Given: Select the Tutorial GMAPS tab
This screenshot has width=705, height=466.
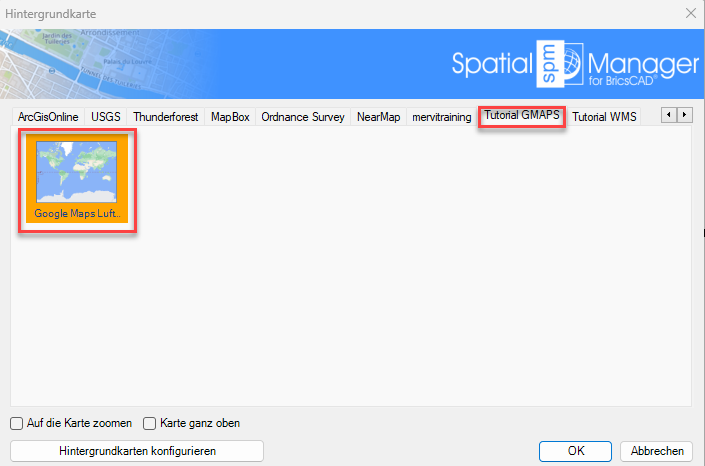Looking at the screenshot, I should pyautogui.click(x=522, y=116).
